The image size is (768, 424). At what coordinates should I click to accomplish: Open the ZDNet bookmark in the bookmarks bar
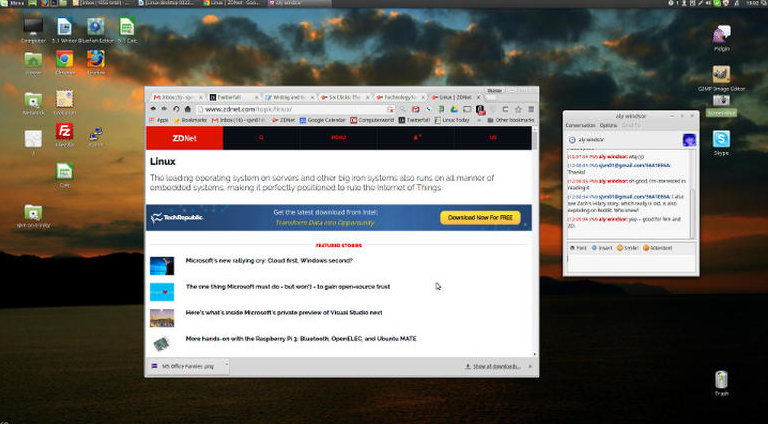(284, 120)
